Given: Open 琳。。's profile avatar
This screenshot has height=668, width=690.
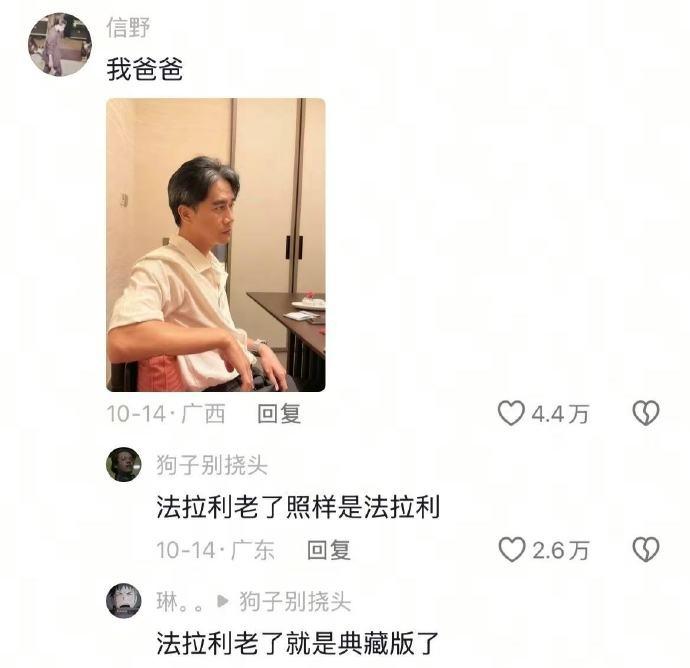Looking at the screenshot, I should 124,601.
